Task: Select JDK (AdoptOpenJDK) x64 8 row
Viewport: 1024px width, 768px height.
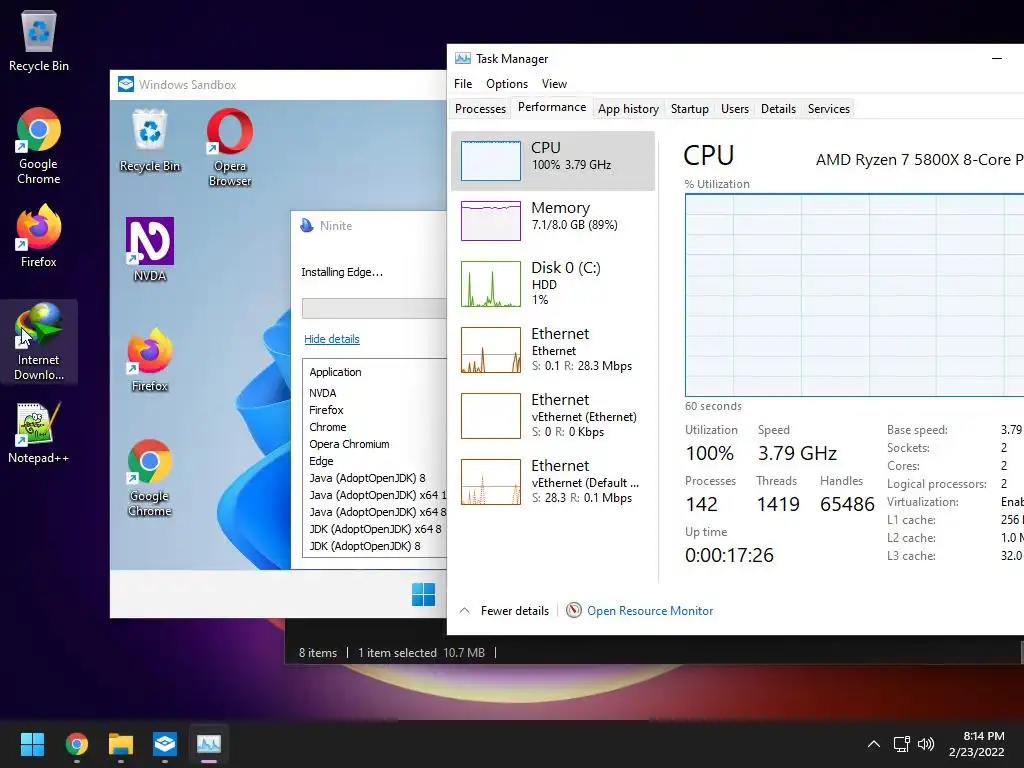Action: pyautogui.click(x=376, y=529)
